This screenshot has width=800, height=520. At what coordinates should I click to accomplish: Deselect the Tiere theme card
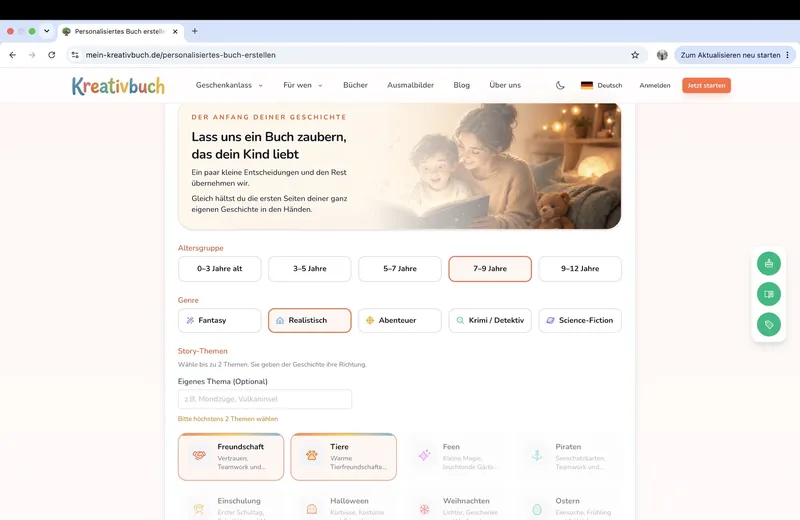tap(343, 457)
